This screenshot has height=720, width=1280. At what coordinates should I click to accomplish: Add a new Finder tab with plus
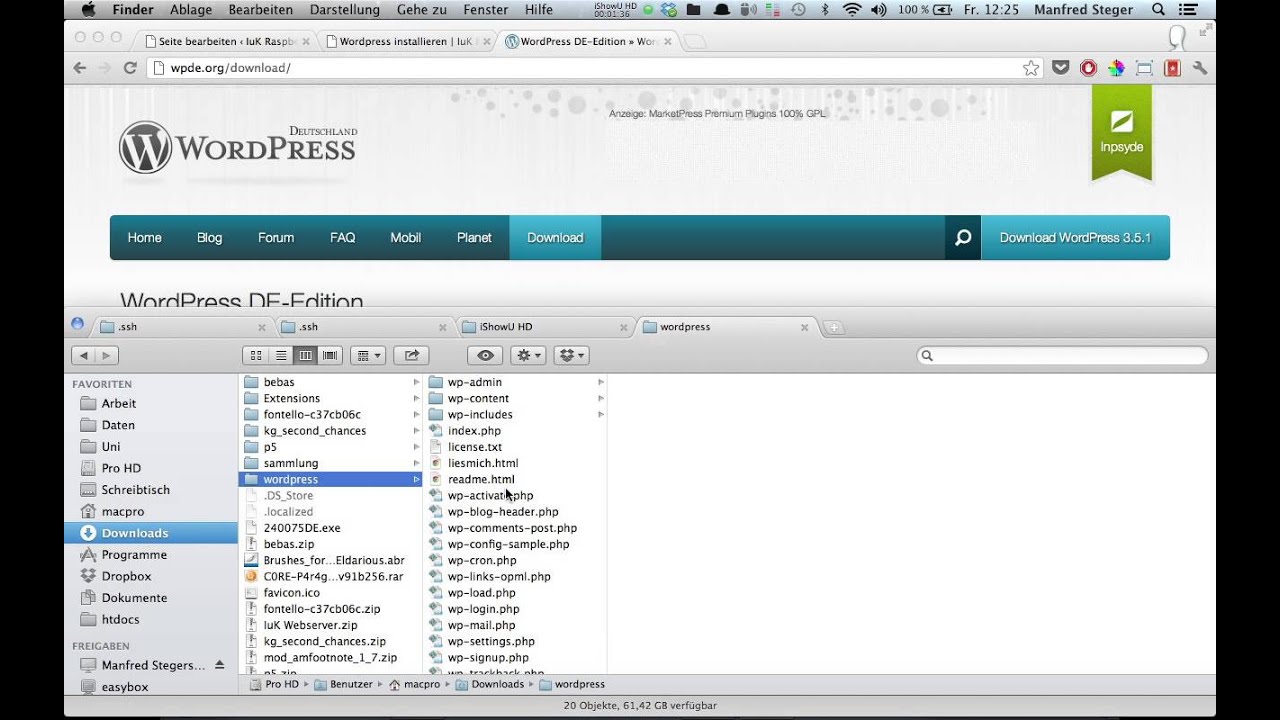click(x=834, y=327)
